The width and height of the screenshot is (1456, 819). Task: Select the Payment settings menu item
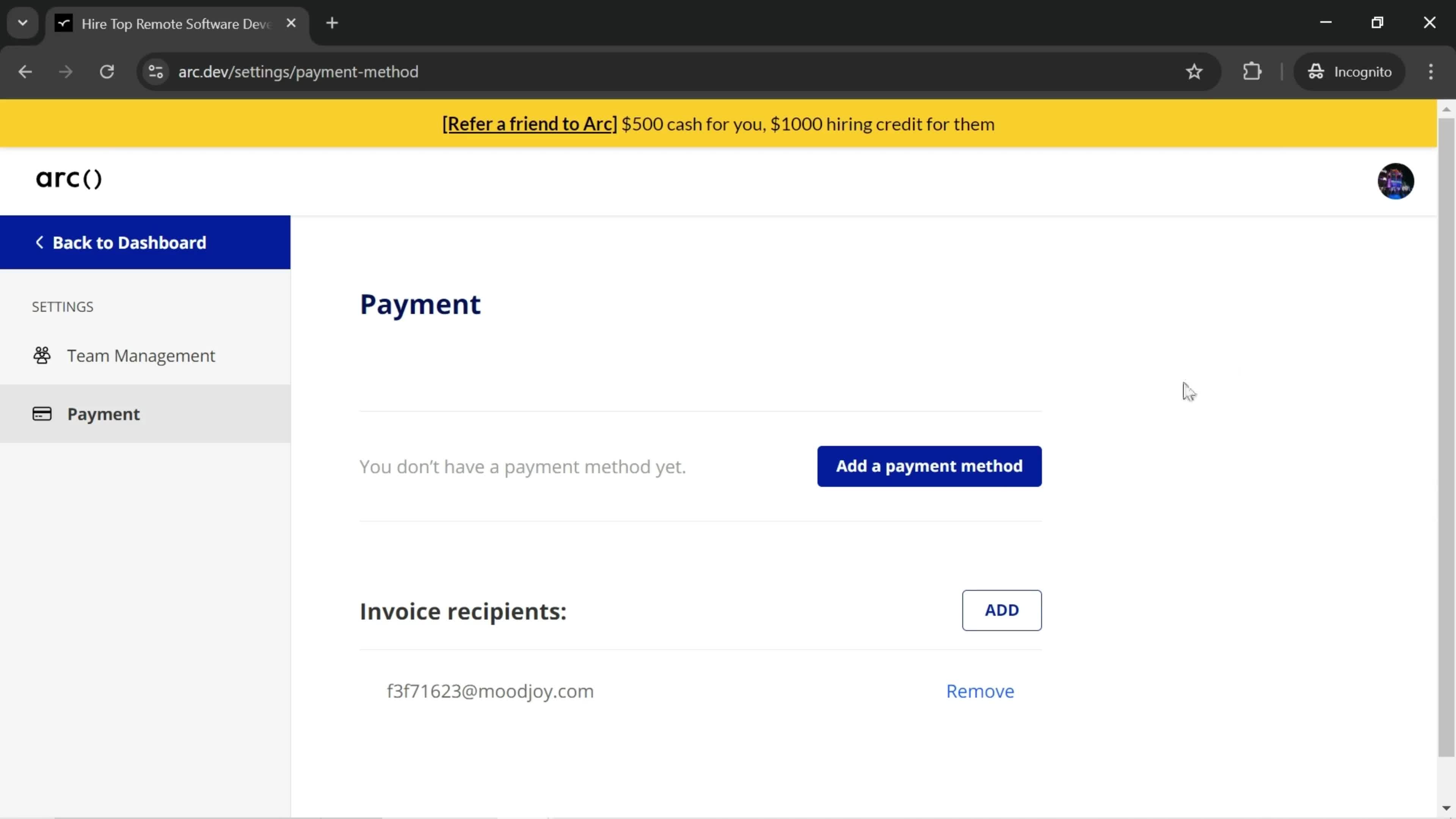(x=104, y=413)
